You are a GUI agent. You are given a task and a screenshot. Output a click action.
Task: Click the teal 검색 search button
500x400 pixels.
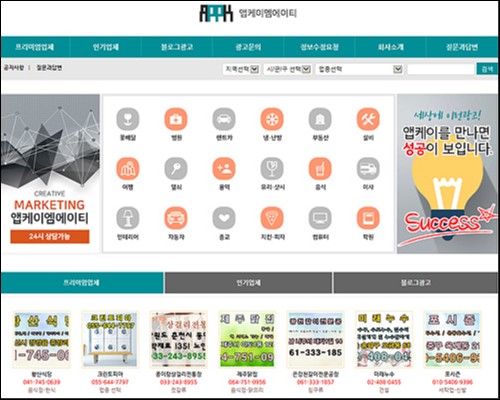coord(487,69)
